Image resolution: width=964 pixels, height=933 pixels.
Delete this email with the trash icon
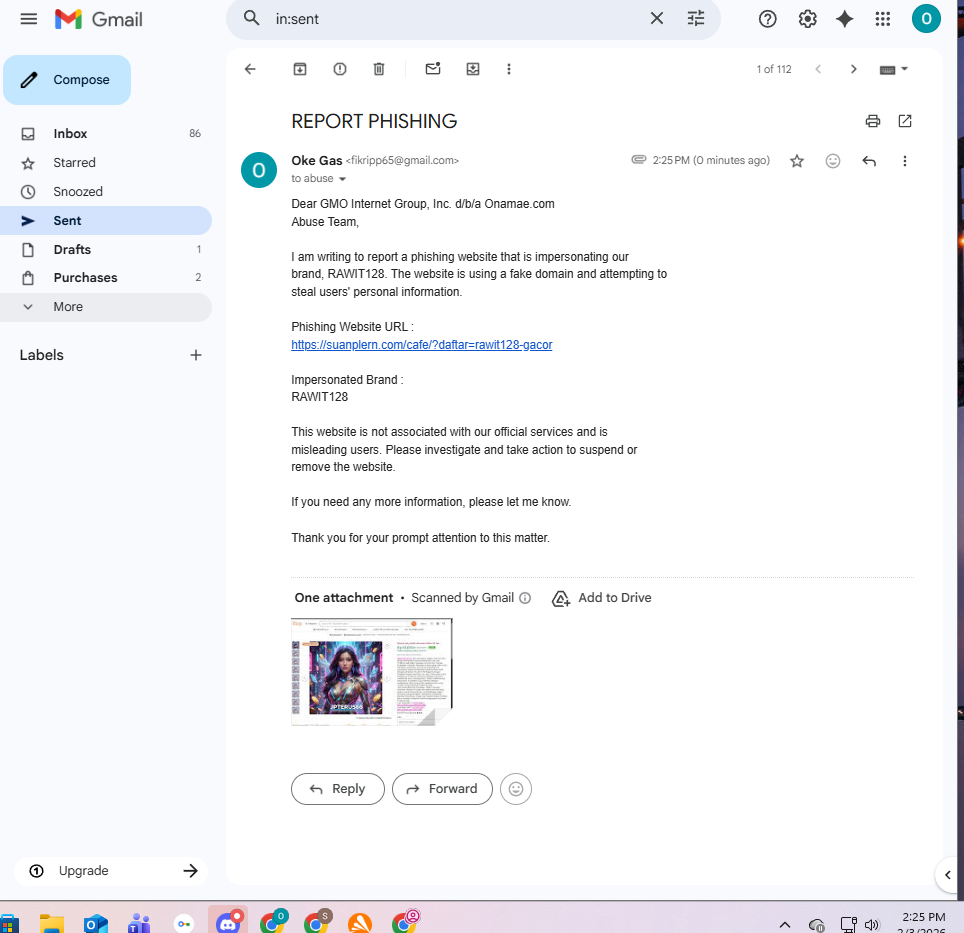(379, 69)
